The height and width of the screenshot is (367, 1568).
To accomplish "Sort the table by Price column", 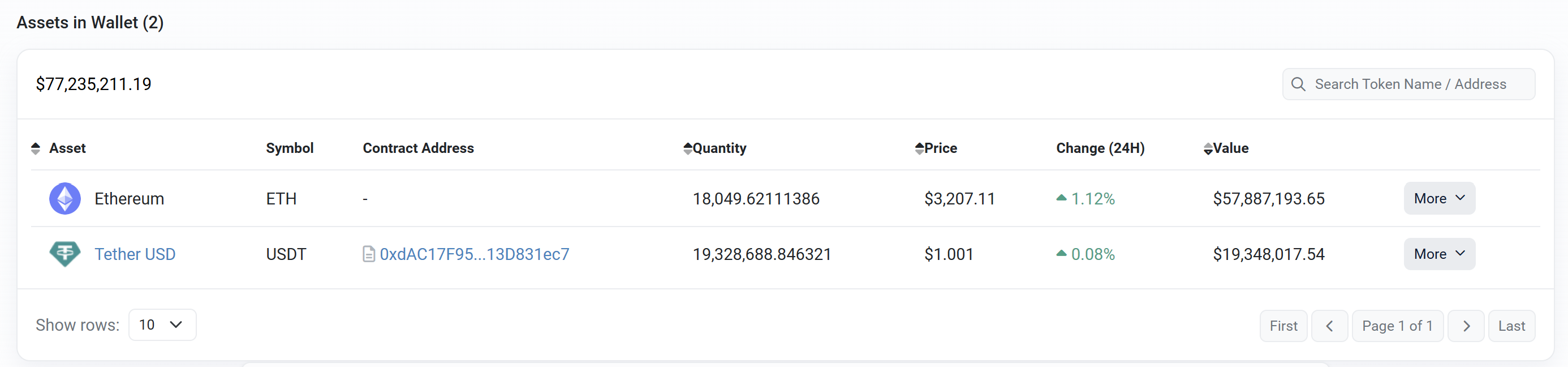I will tap(919, 147).
